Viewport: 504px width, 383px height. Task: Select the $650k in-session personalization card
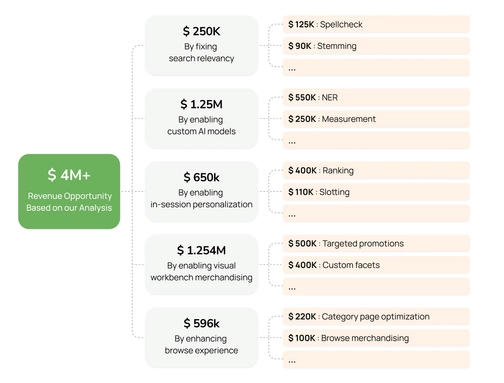[201, 192]
